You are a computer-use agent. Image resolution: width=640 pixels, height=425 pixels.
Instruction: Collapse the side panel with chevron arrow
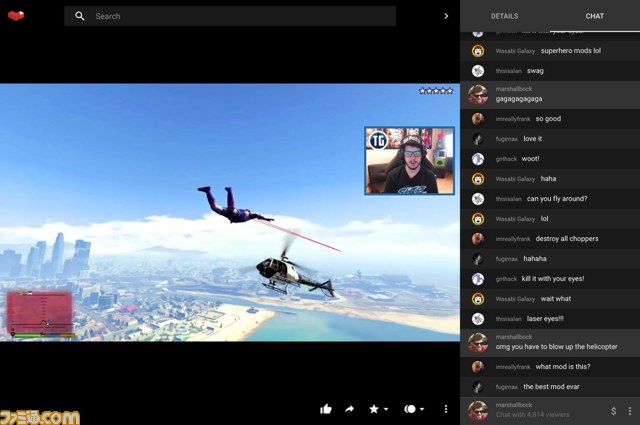pyautogui.click(x=446, y=16)
